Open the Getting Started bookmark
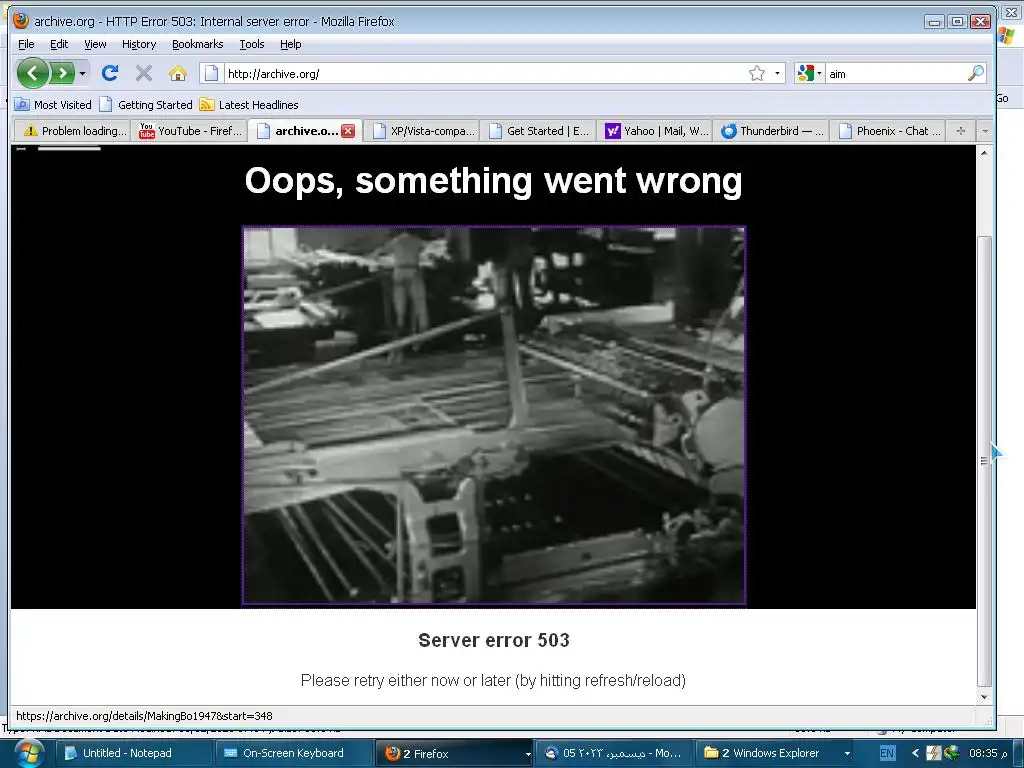 click(x=146, y=104)
